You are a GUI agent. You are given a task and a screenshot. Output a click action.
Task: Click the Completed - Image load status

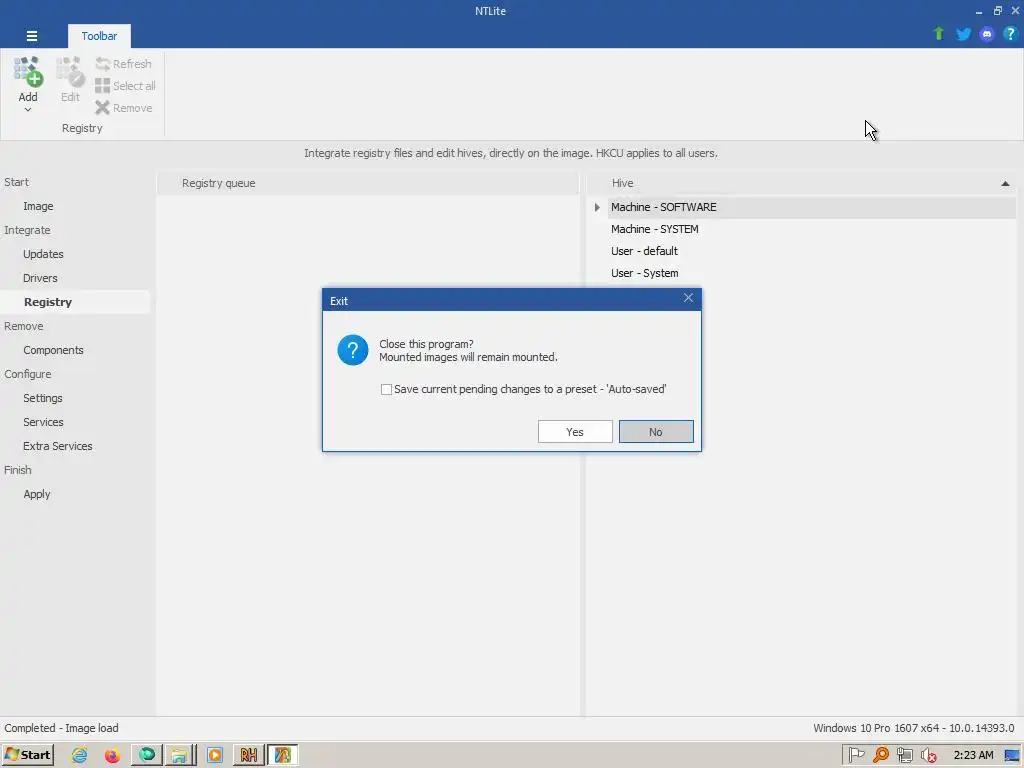pos(61,728)
